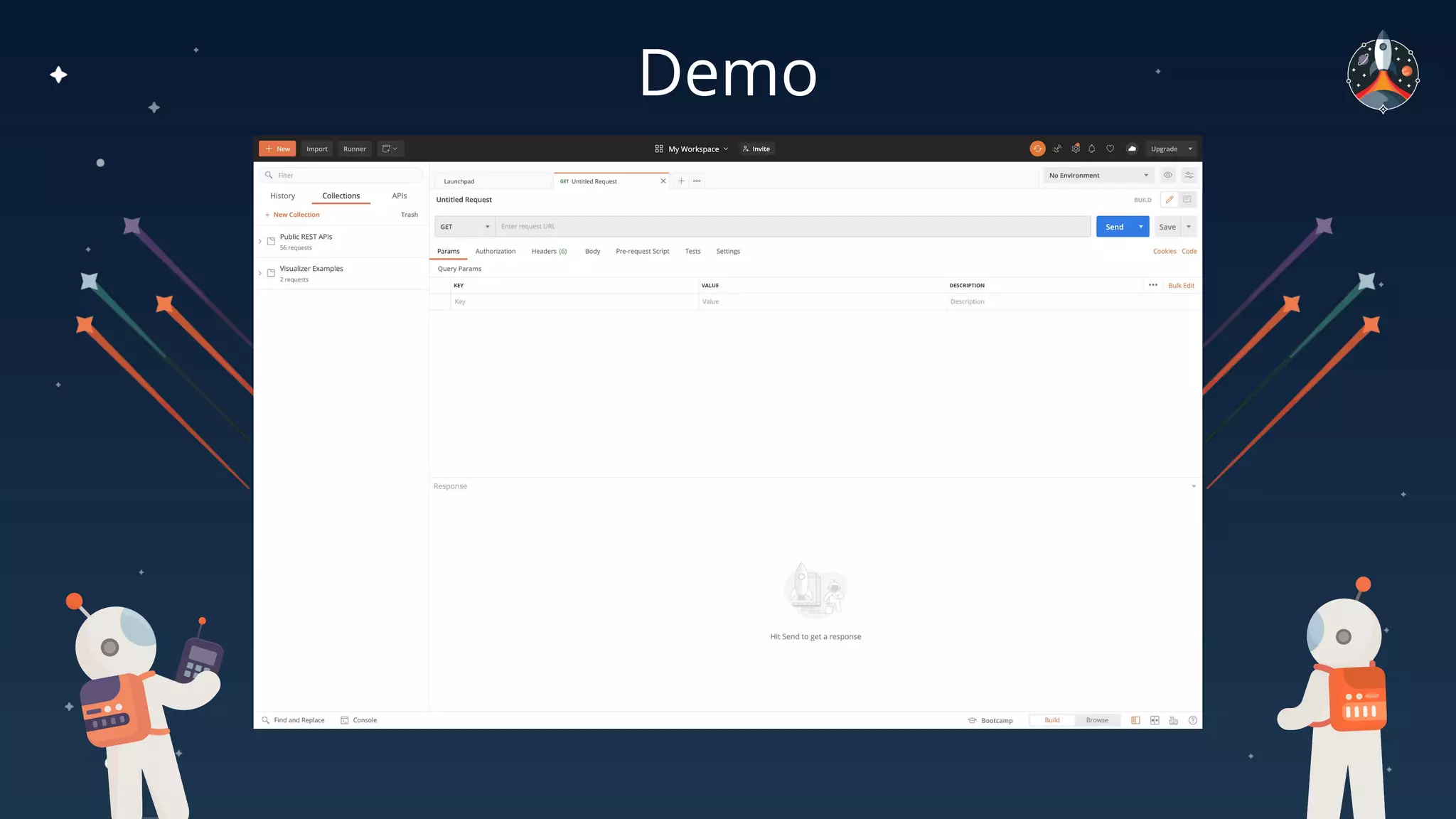Switch to the Collections tab
This screenshot has width=1456, height=819.
341,196
